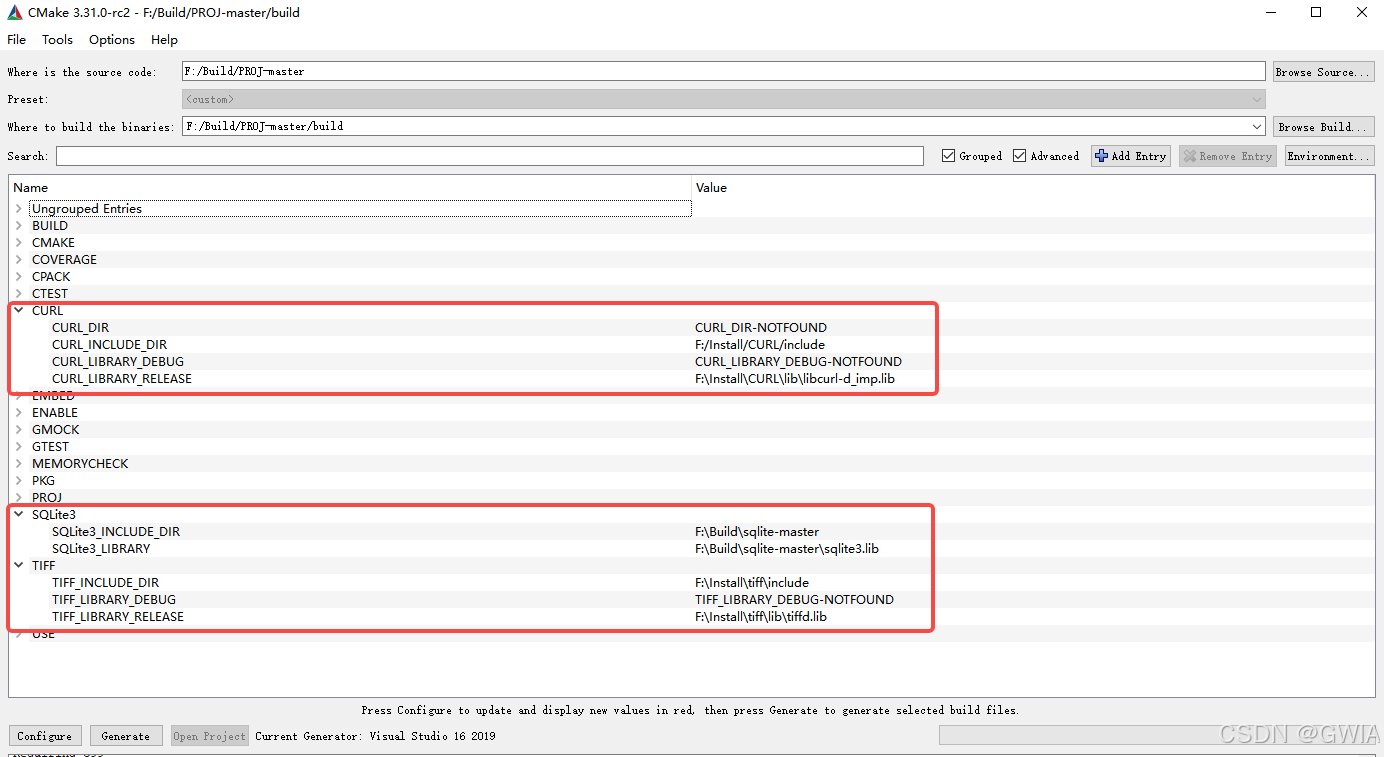
Task: Expand the CTEST group
Action: tap(19, 294)
